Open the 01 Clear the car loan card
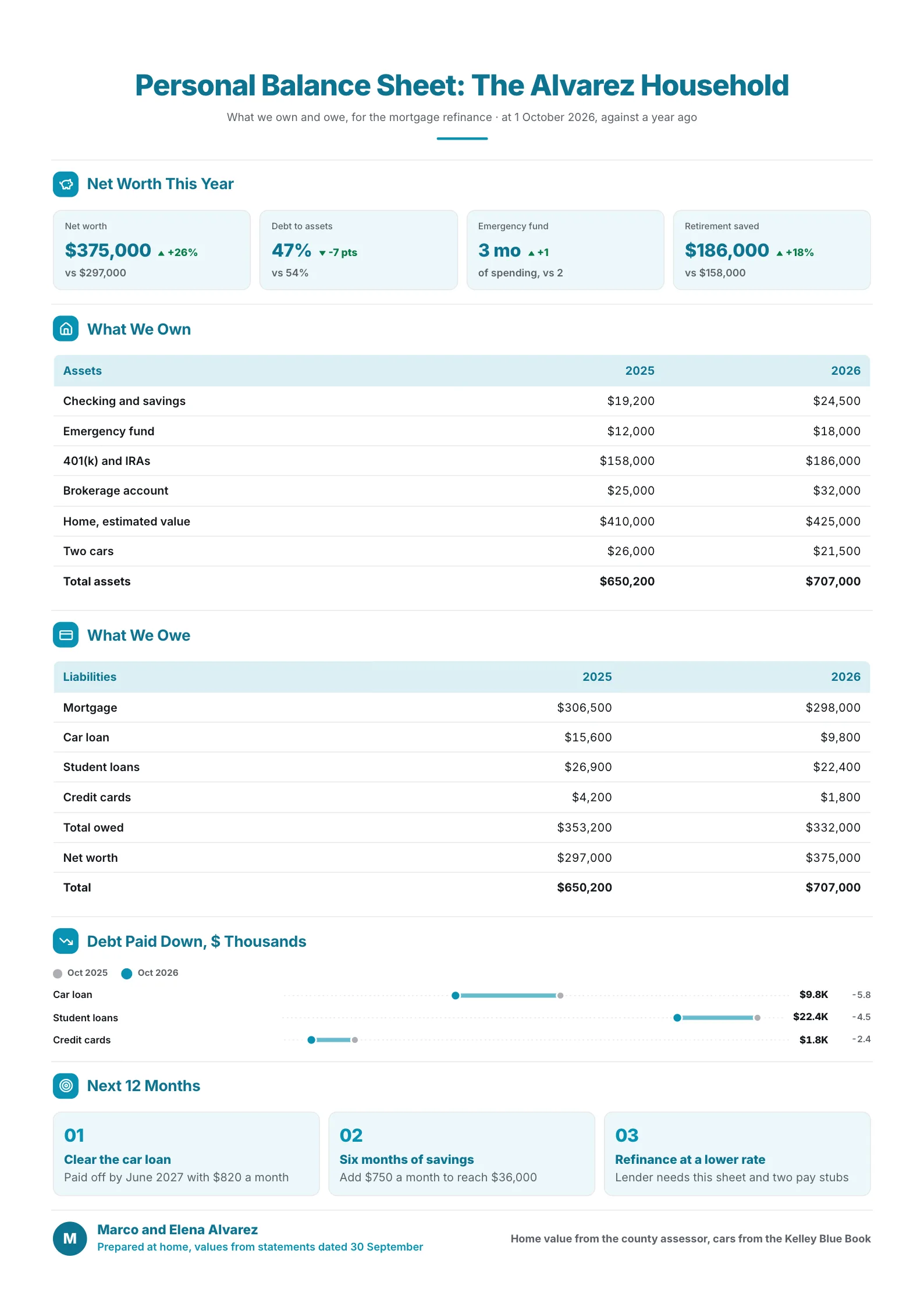924x1307 pixels. click(x=186, y=1154)
